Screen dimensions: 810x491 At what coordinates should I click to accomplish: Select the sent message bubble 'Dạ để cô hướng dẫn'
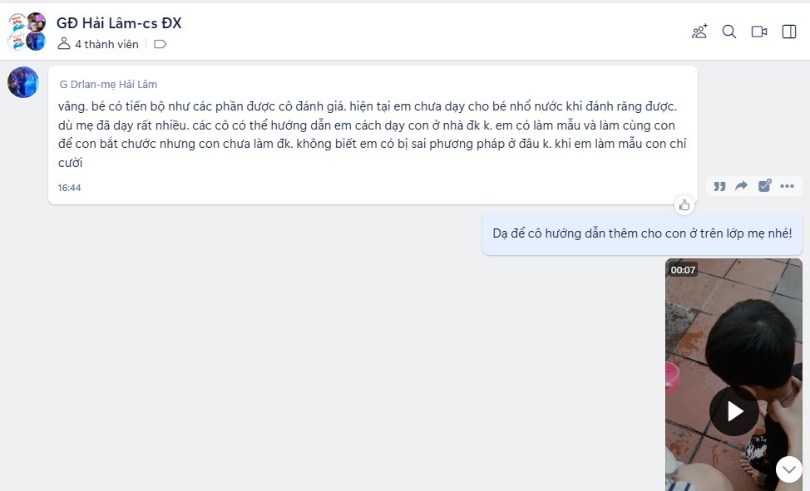(x=642, y=234)
